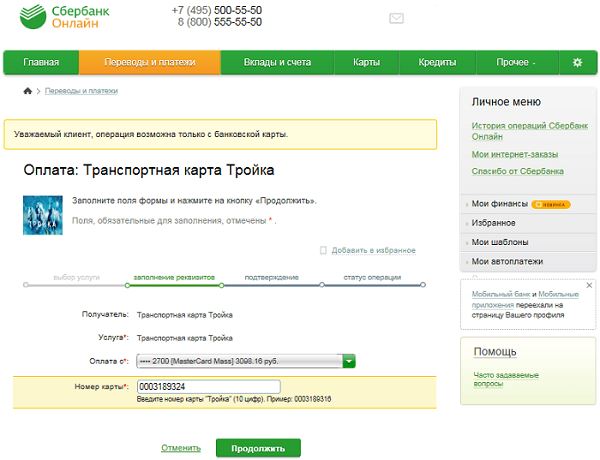The width and height of the screenshot is (600, 460).
Task: Open 'Вклады и счета' tab
Action: [277, 62]
